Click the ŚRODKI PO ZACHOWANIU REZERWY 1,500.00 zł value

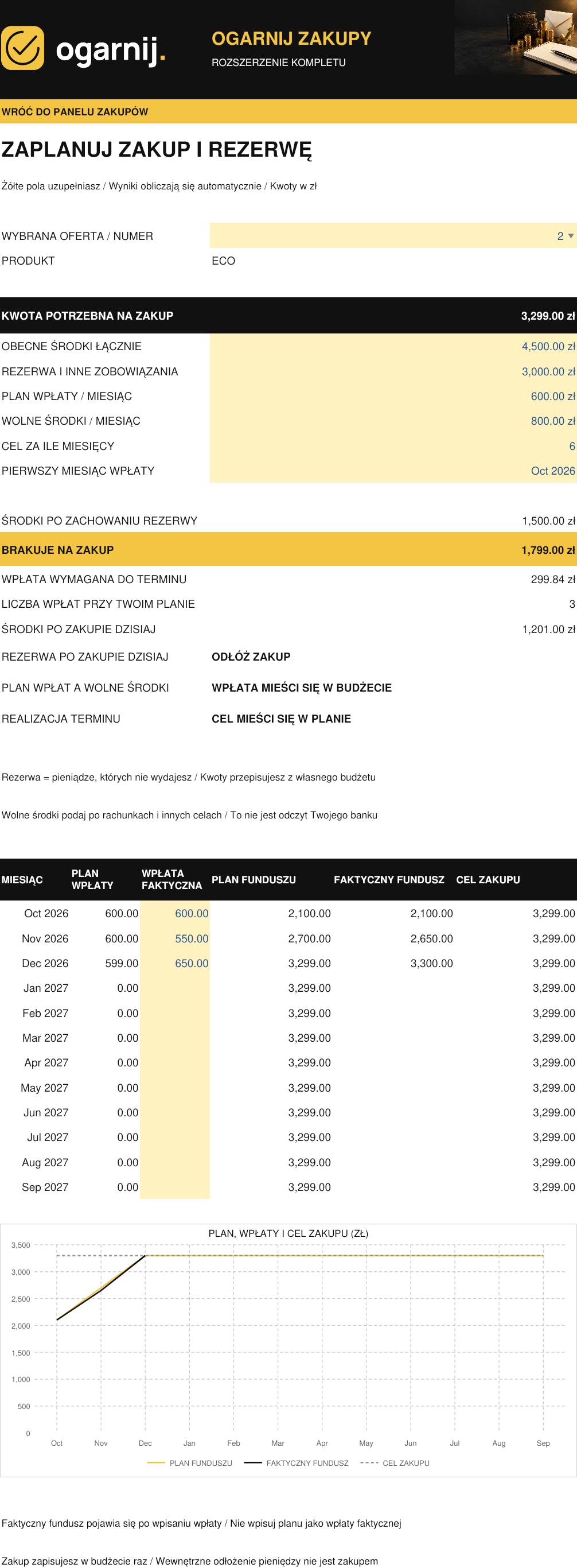pyautogui.click(x=548, y=521)
